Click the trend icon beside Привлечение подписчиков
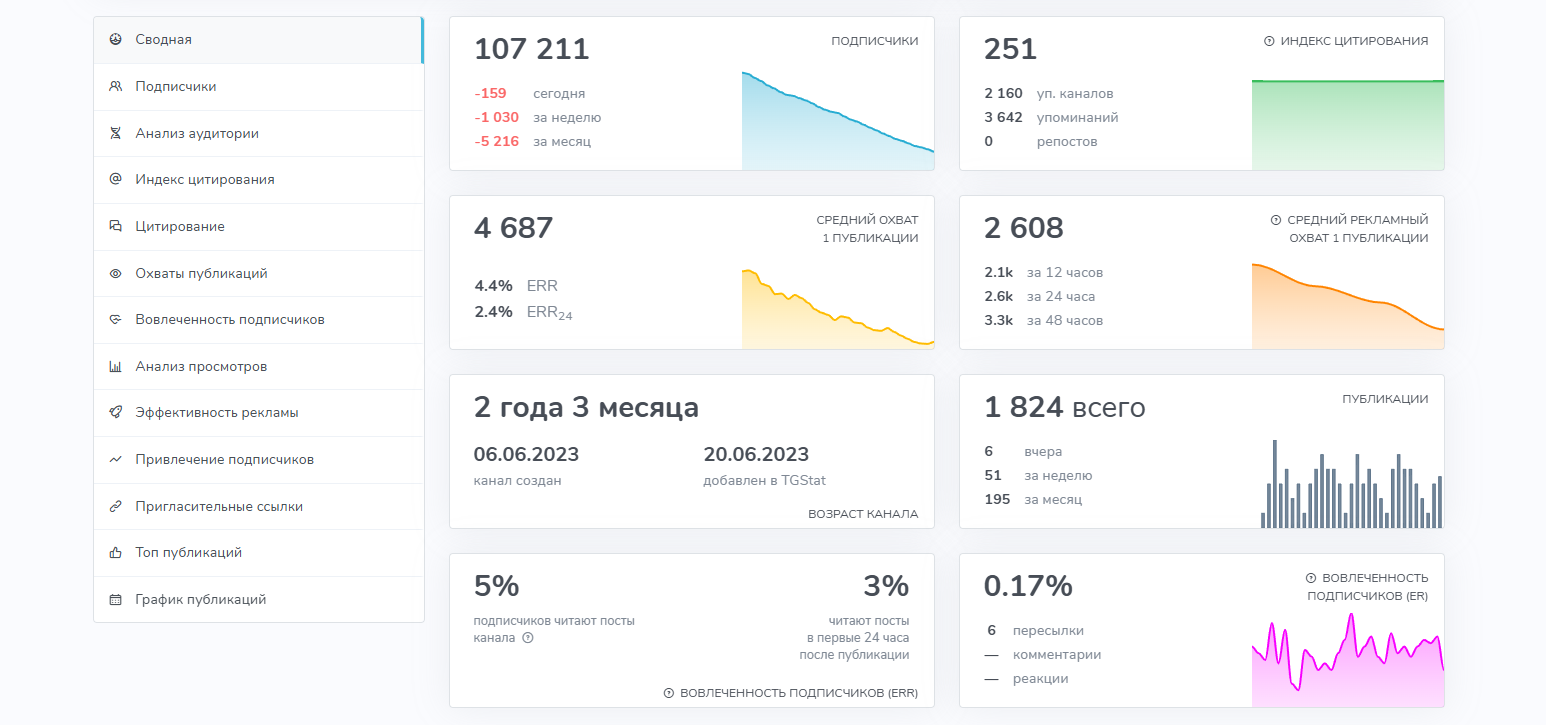 point(117,459)
